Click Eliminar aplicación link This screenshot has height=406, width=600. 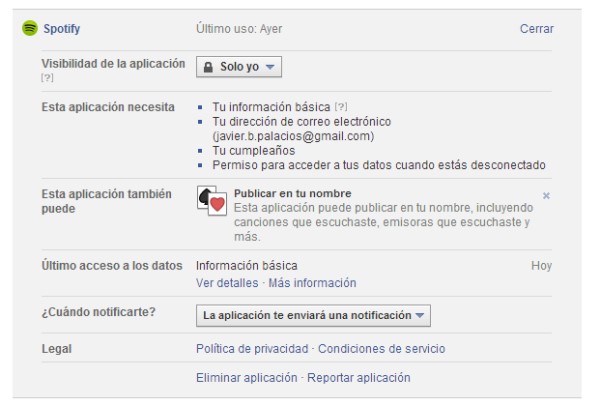click(246, 378)
